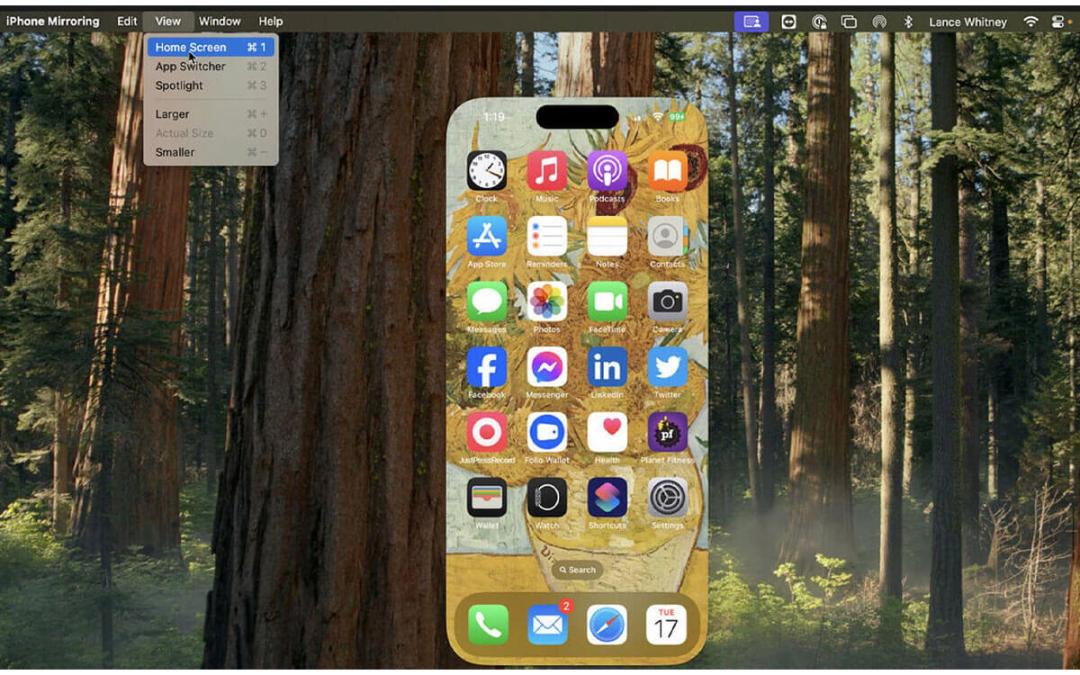Viewport: 1080px width, 675px height.
Task: Open the Books app
Action: coord(667,170)
